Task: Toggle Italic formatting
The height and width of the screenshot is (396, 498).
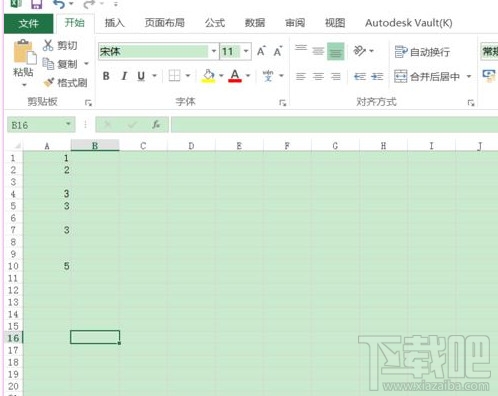Action: click(124, 76)
